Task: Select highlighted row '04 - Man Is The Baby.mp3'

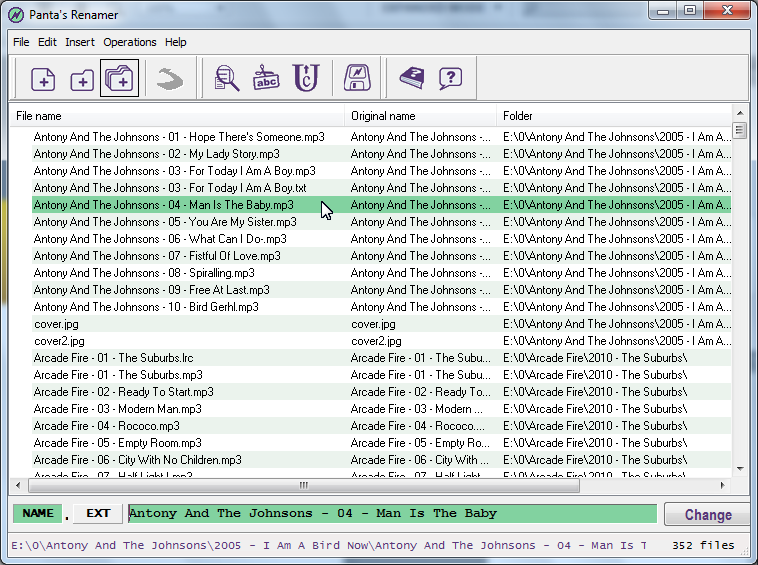Action: (x=382, y=205)
